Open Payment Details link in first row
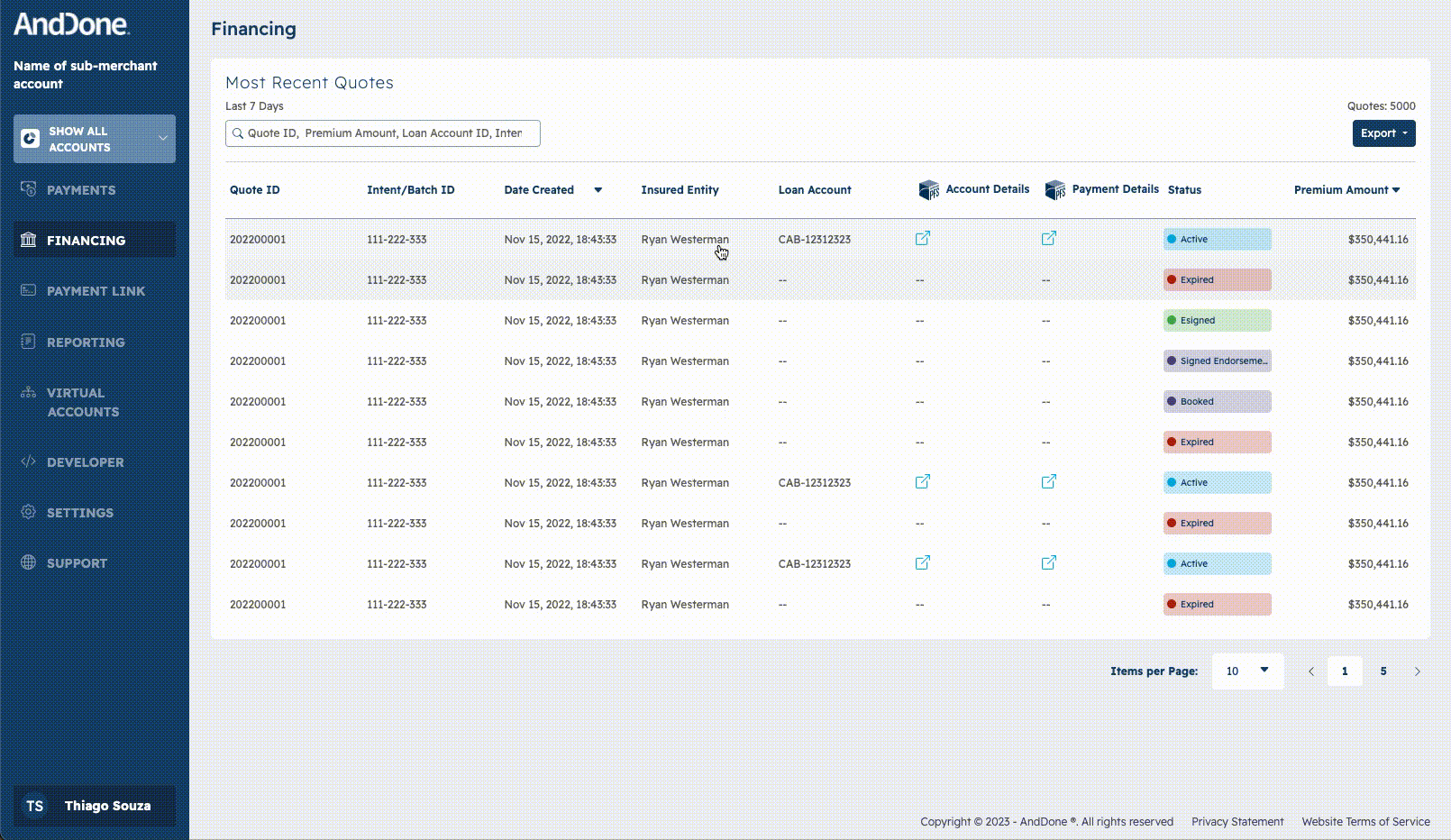Screen dimensions: 1451x840 [1048, 239]
